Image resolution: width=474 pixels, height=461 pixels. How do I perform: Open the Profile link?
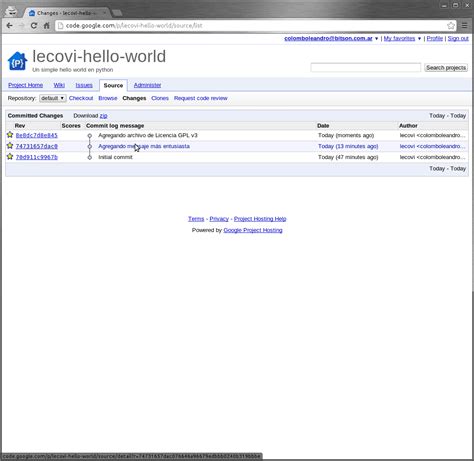coord(435,39)
